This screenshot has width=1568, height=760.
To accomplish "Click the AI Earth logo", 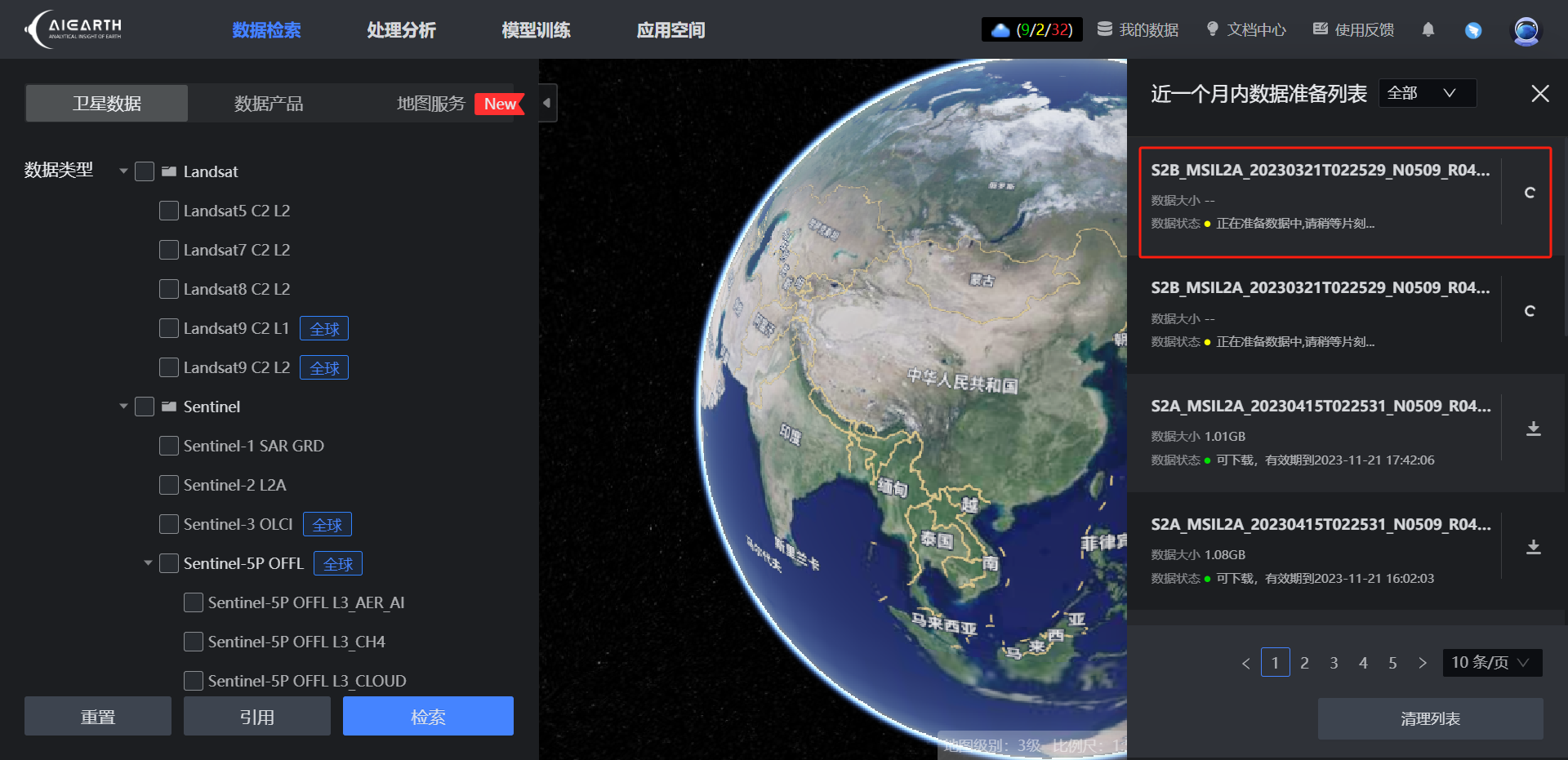I will (74, 29).
